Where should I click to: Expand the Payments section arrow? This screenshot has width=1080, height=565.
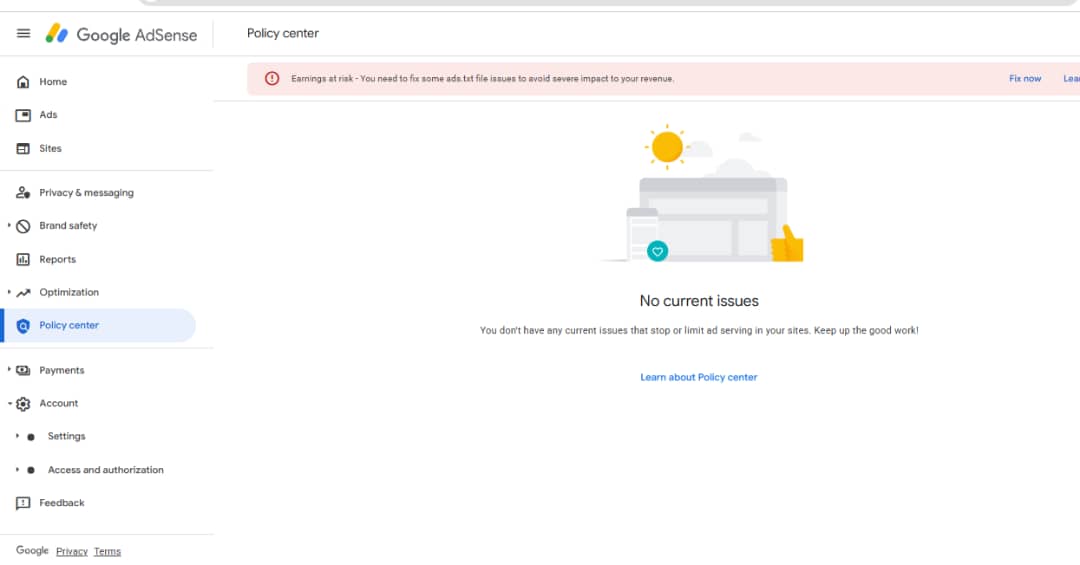coord(9,369)
